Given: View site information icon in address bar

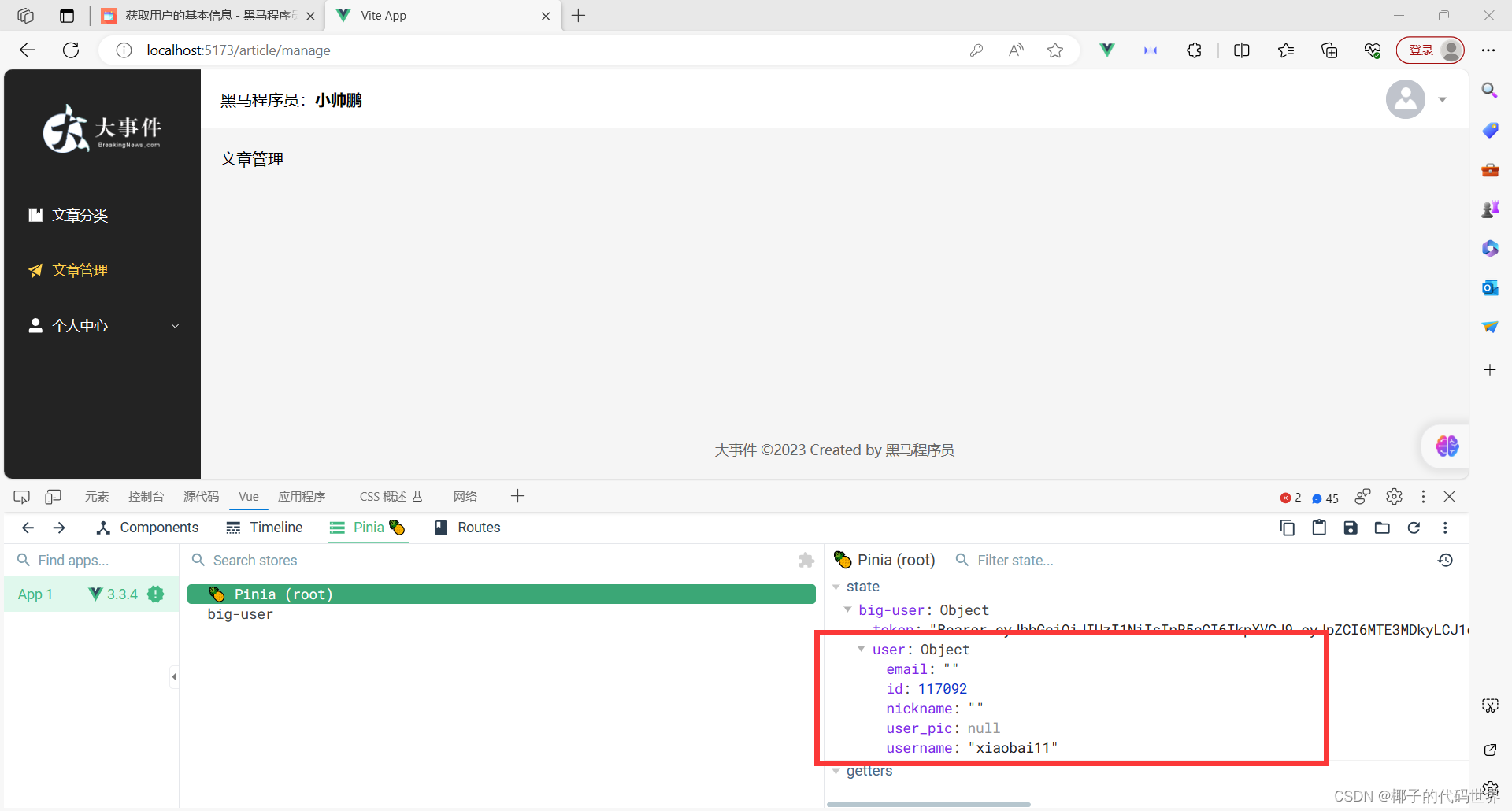Looking at the screenshot, I should click(124, 50).
